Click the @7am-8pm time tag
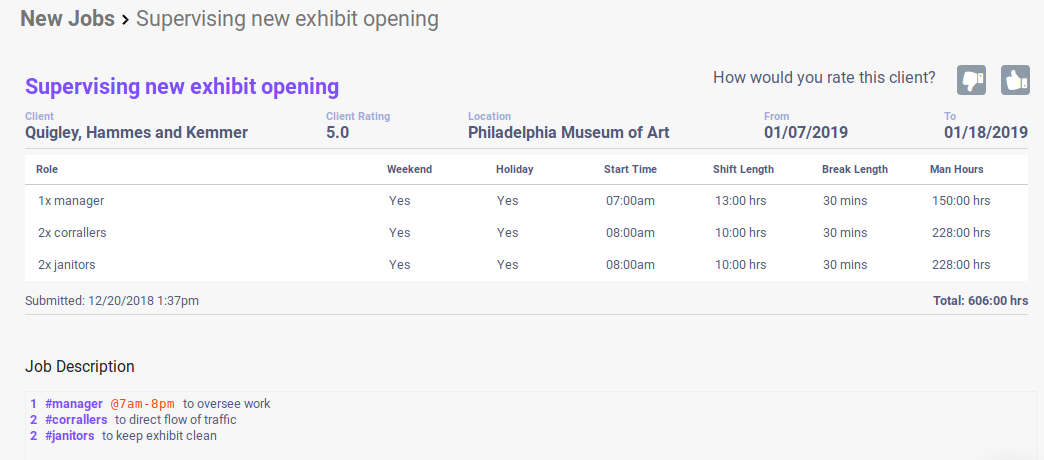Screen dimensions: 1044x460 142,404
